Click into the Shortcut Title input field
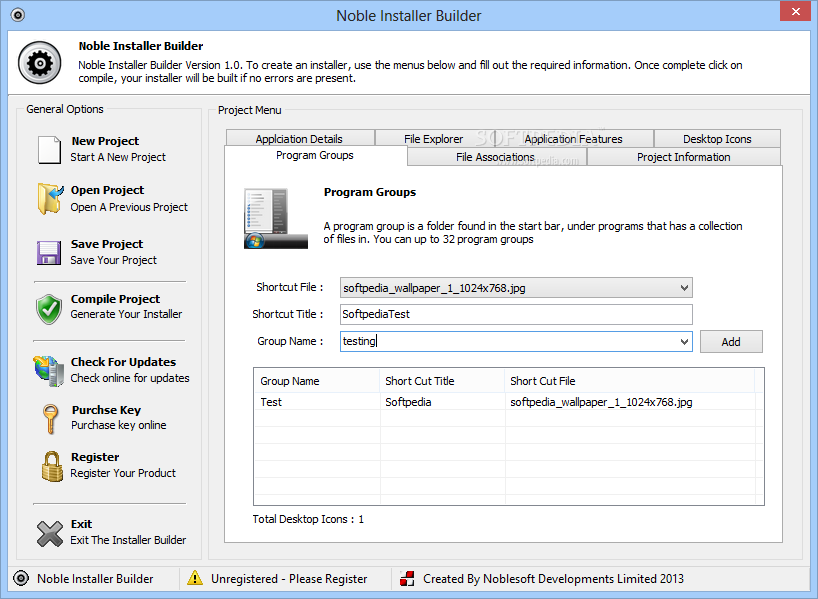 (x=516, y=315)
